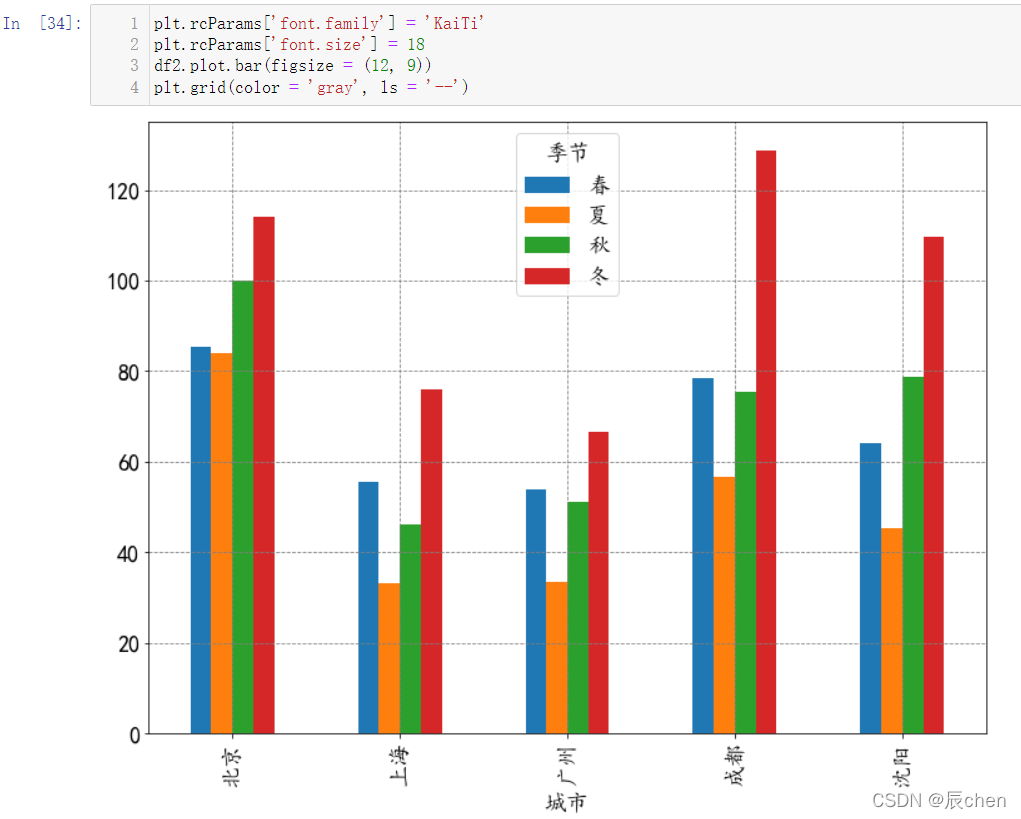The width and height of the screenshot is (1021, 819).
Task: Click the blue spring bar for 广州
Action: tap(536, 611)
